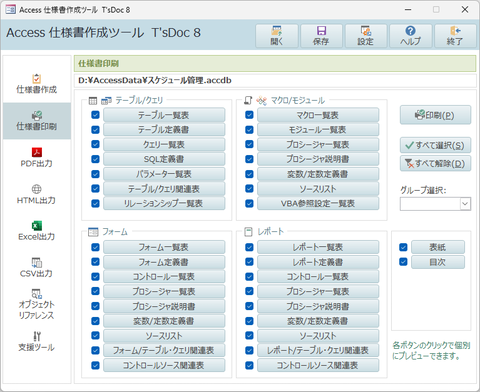Preview テーブル/クエリ関連表 button
Viewport: 480px width, 392px height.
point(164,189)
